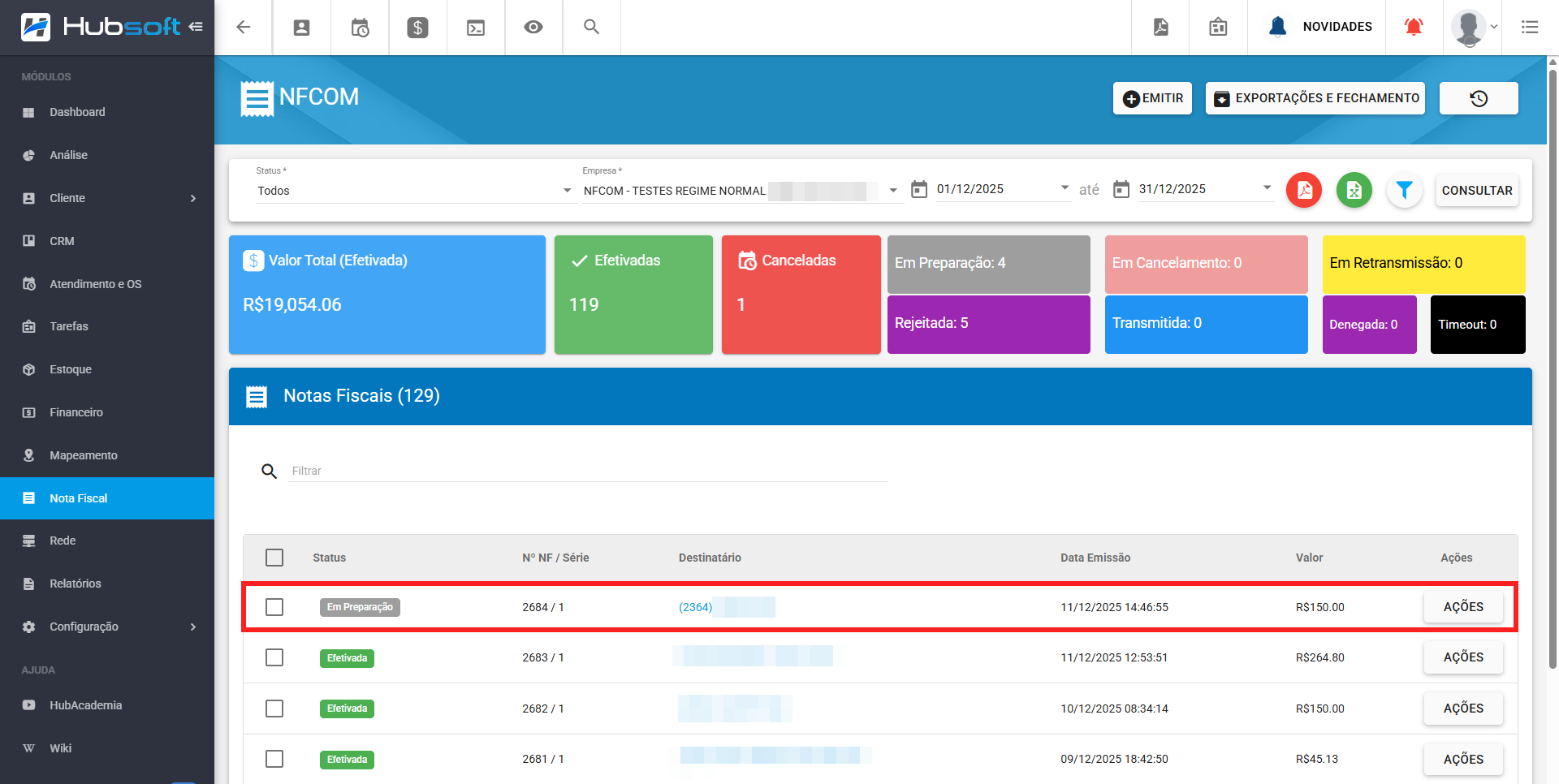Viewport: 1559px width, 784px height.
Task: Open Ações for NF 2683
Action: click(x=1463, y=657)
